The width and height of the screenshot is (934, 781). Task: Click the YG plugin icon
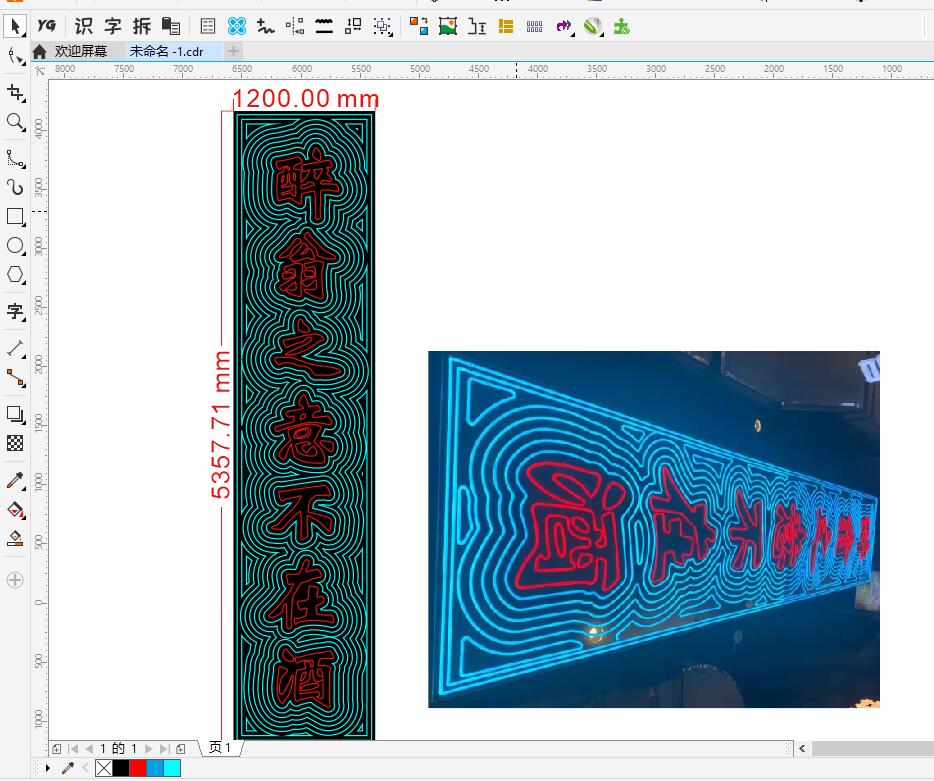click(x=46, y=26)
